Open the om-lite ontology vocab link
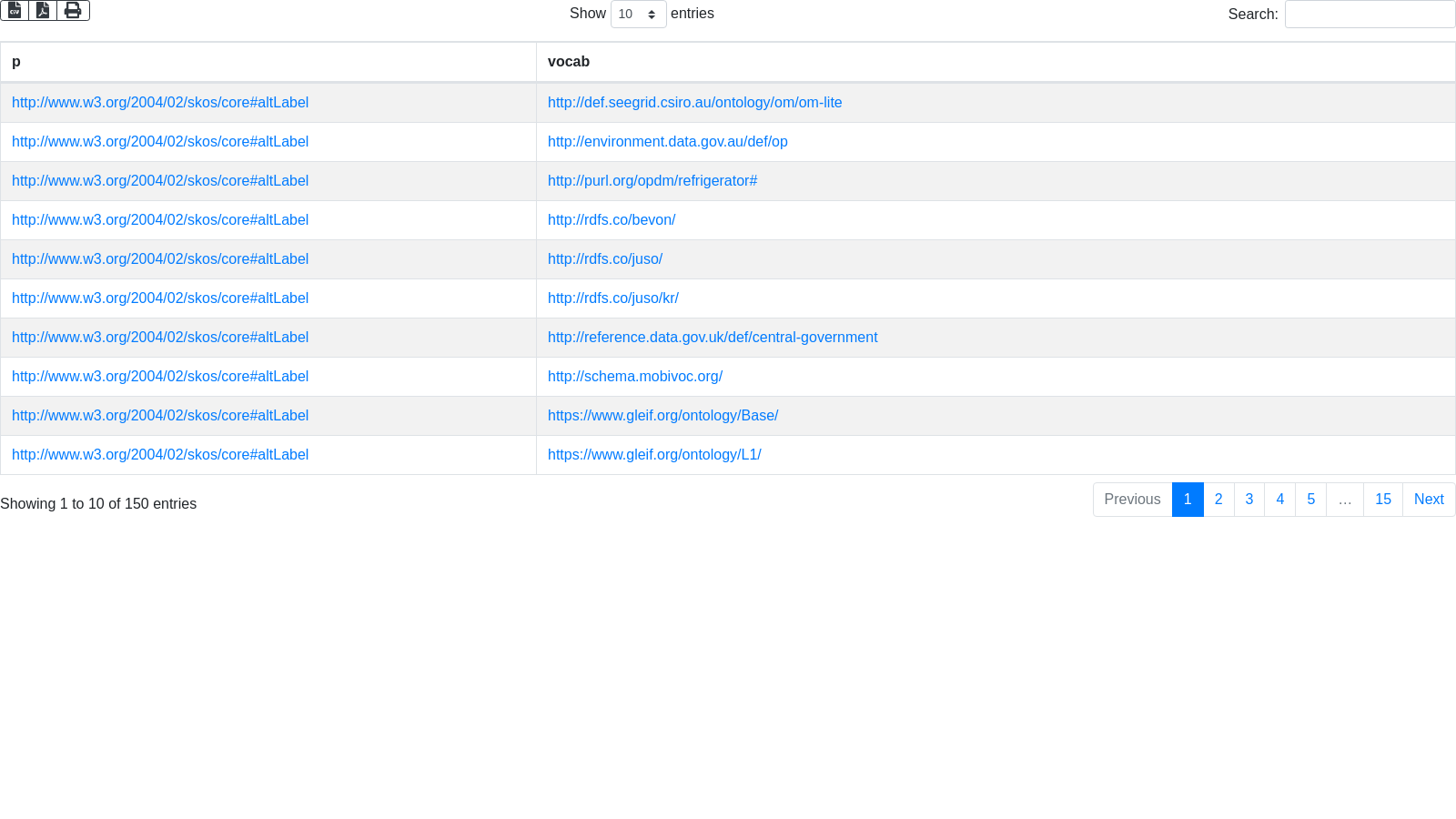The width and height of the screenshot is (1456, 819). pyautogui.click(x=694, y=103)
